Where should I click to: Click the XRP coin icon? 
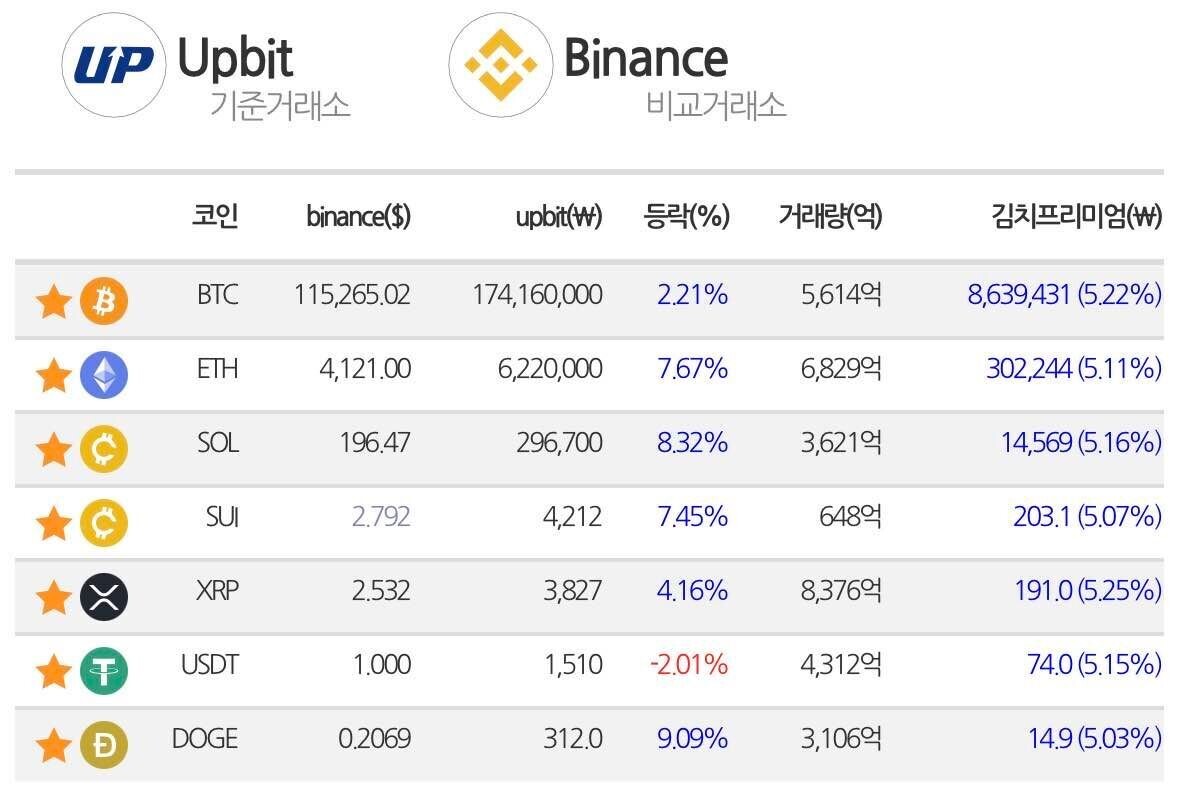104,596
